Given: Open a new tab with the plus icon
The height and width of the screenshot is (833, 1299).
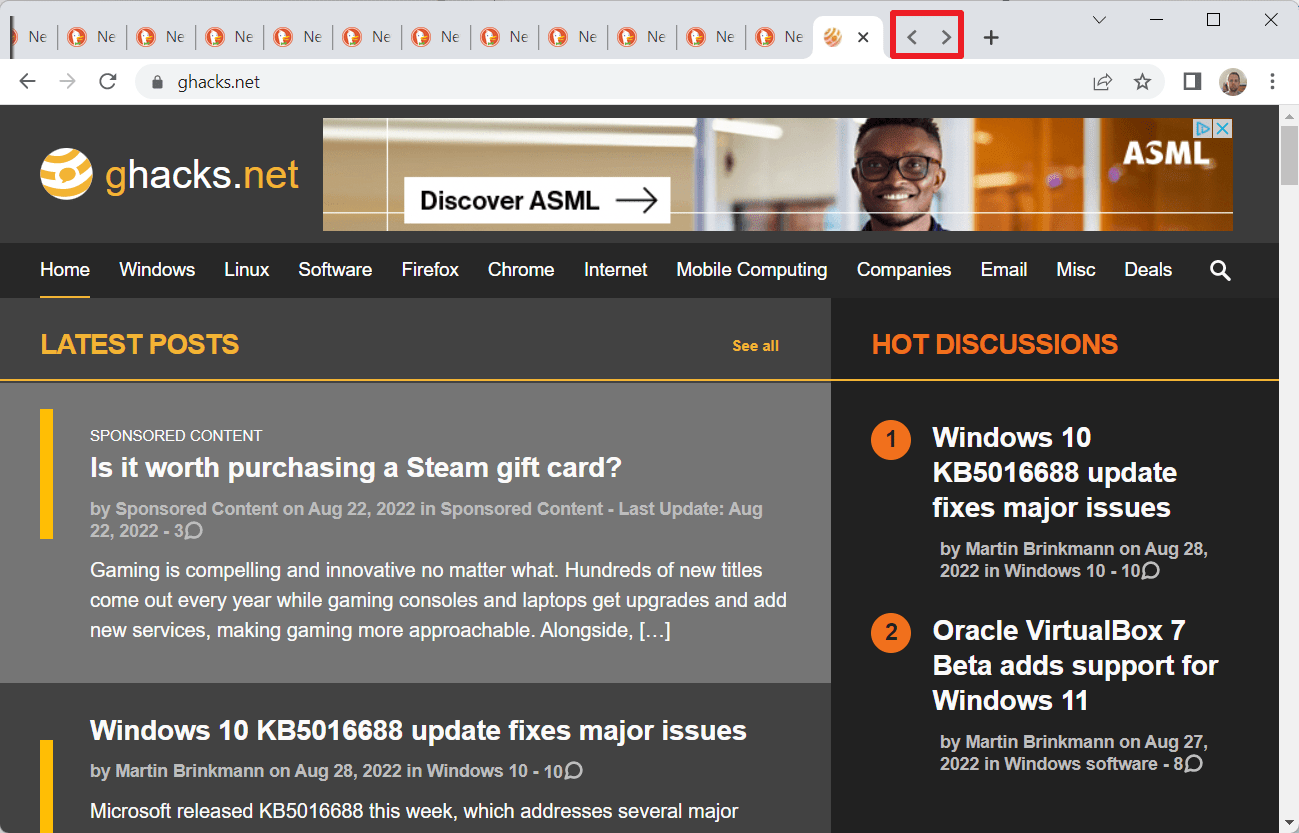Looking at the screenshot, I should pyautogui.click(x=990, y=37).
